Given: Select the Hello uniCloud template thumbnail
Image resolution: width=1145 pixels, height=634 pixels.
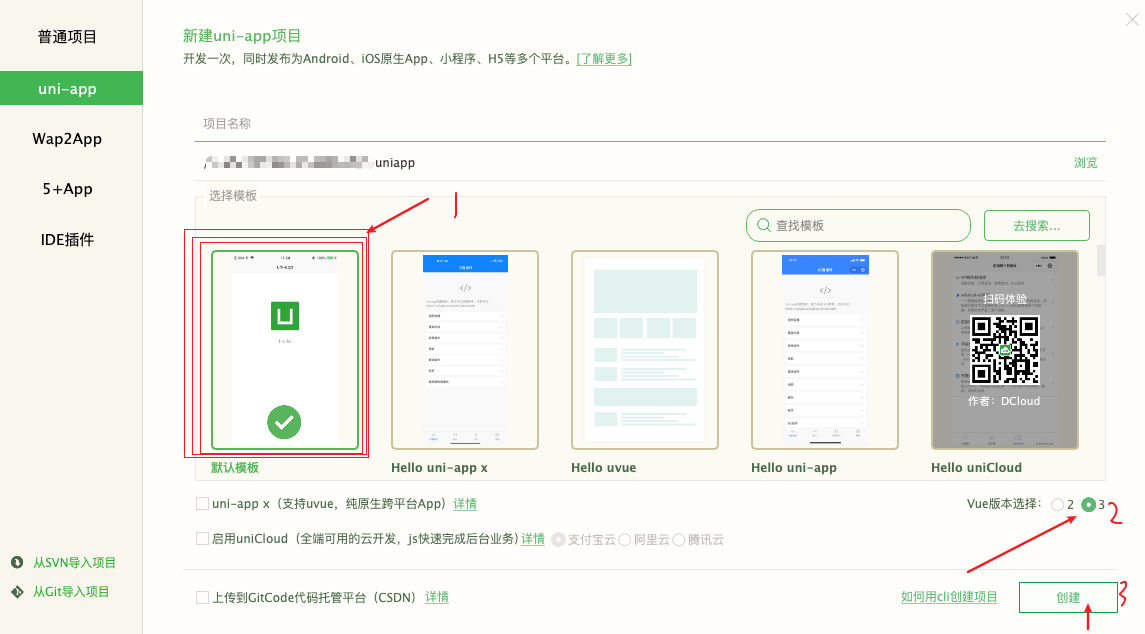Looking at the screenshot, I should [1005, 350].
